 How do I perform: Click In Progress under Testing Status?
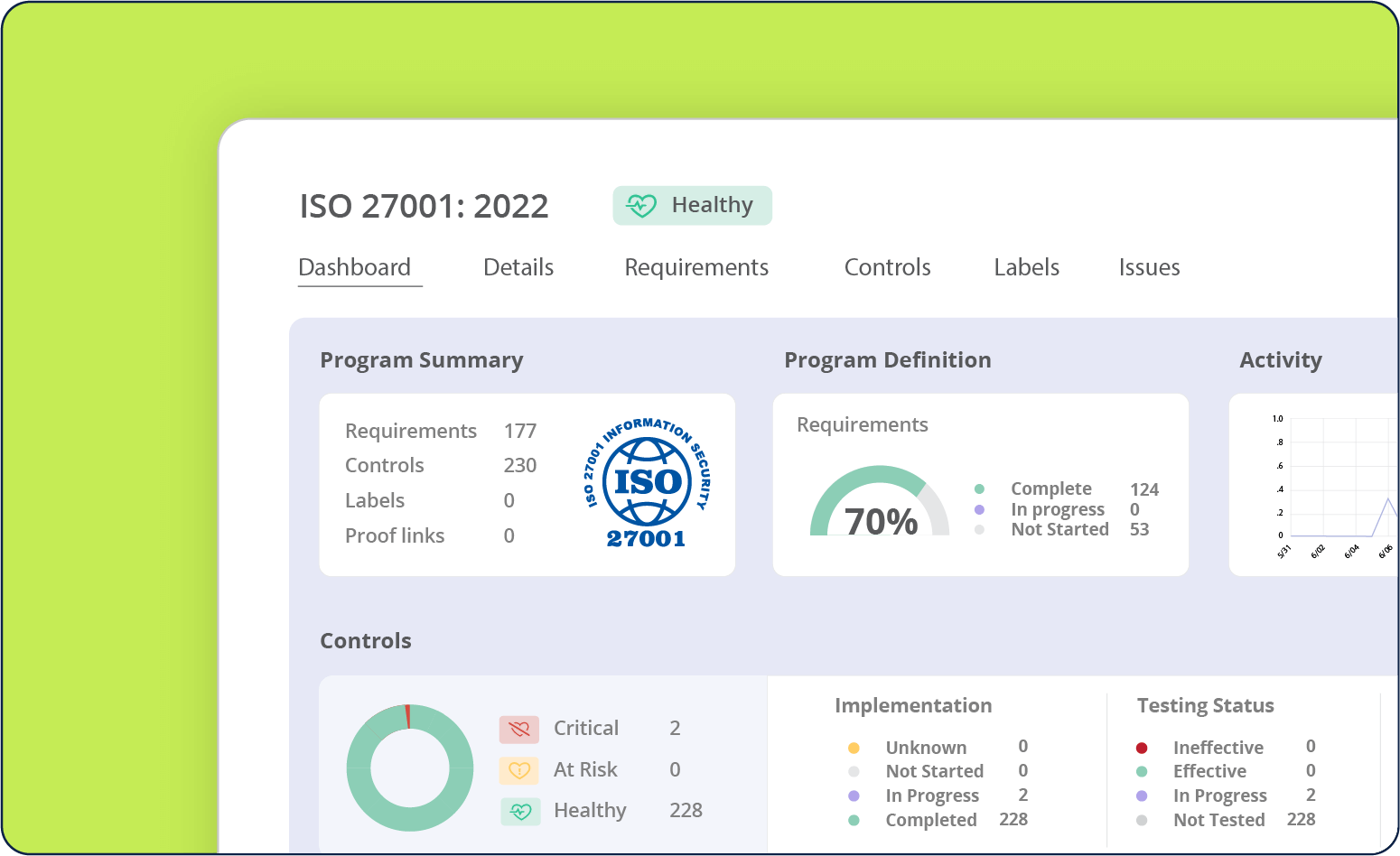[1220, 796]
